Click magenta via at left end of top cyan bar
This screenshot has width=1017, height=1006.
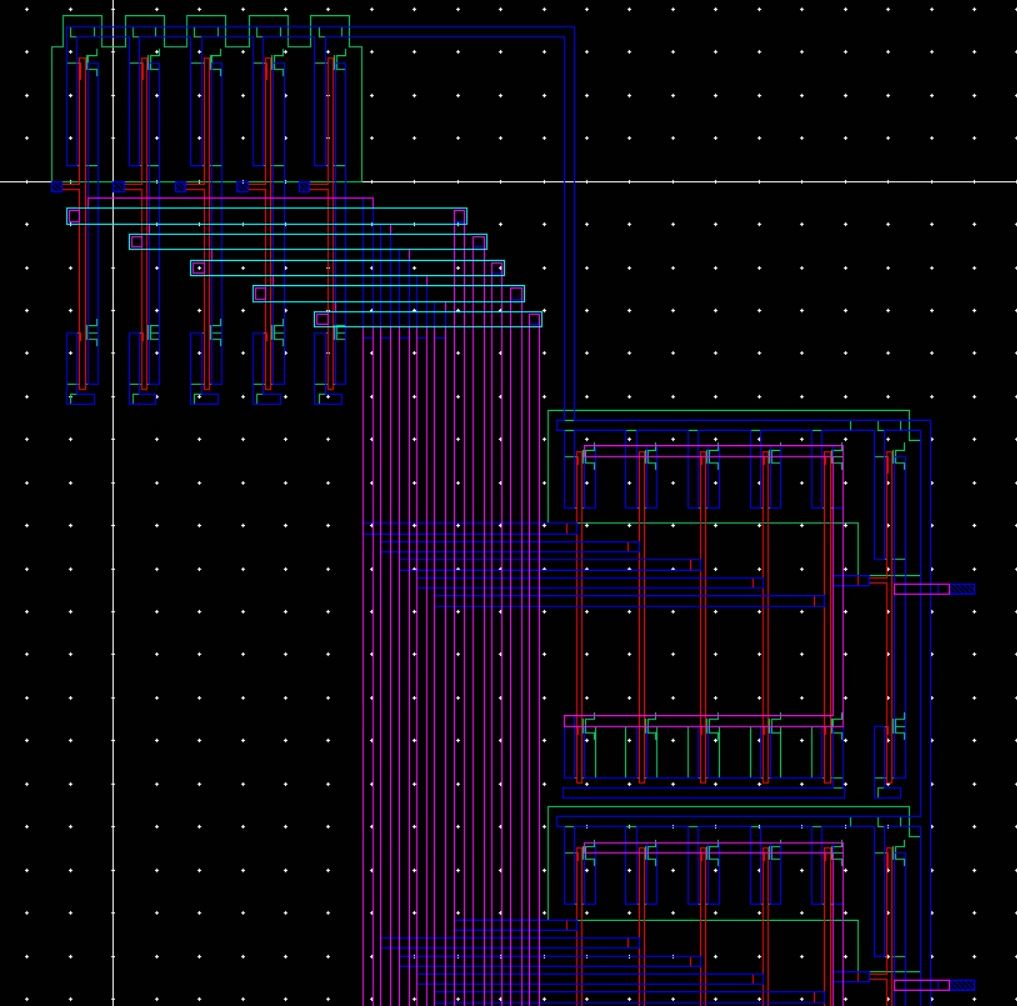point(74,216)
